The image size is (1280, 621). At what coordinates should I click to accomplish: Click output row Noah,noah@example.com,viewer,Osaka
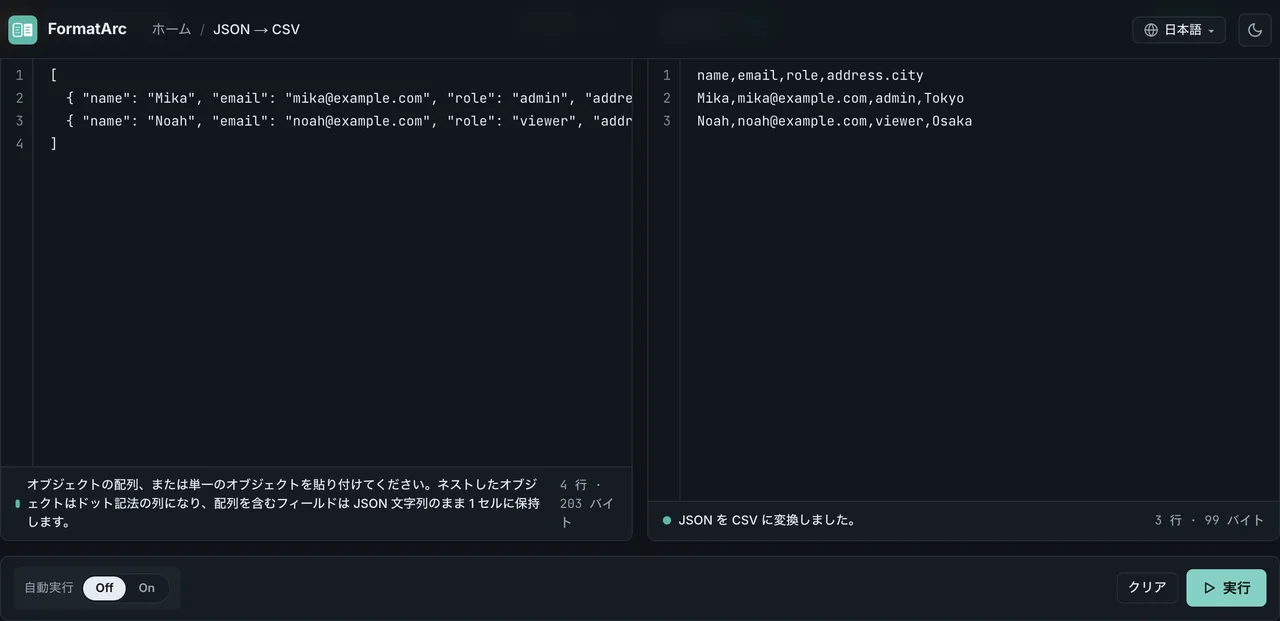[834, 121]
